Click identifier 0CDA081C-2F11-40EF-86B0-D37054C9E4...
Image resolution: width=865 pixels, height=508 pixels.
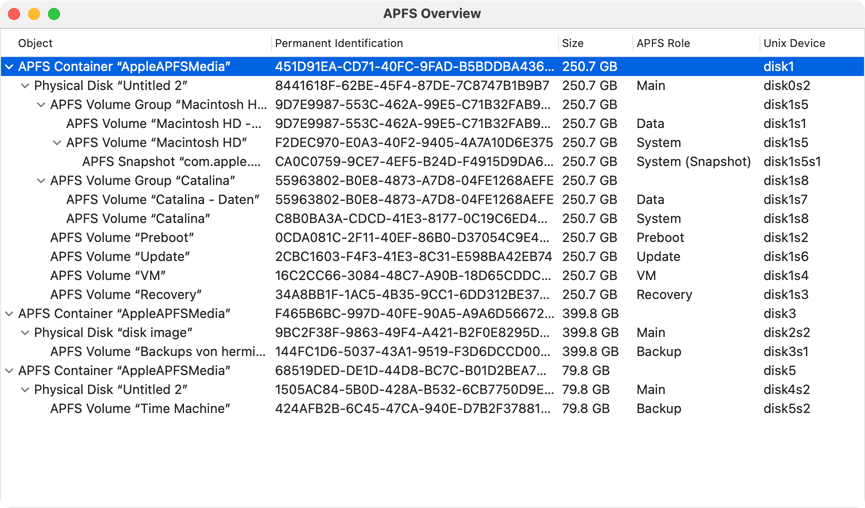(412, 238)
